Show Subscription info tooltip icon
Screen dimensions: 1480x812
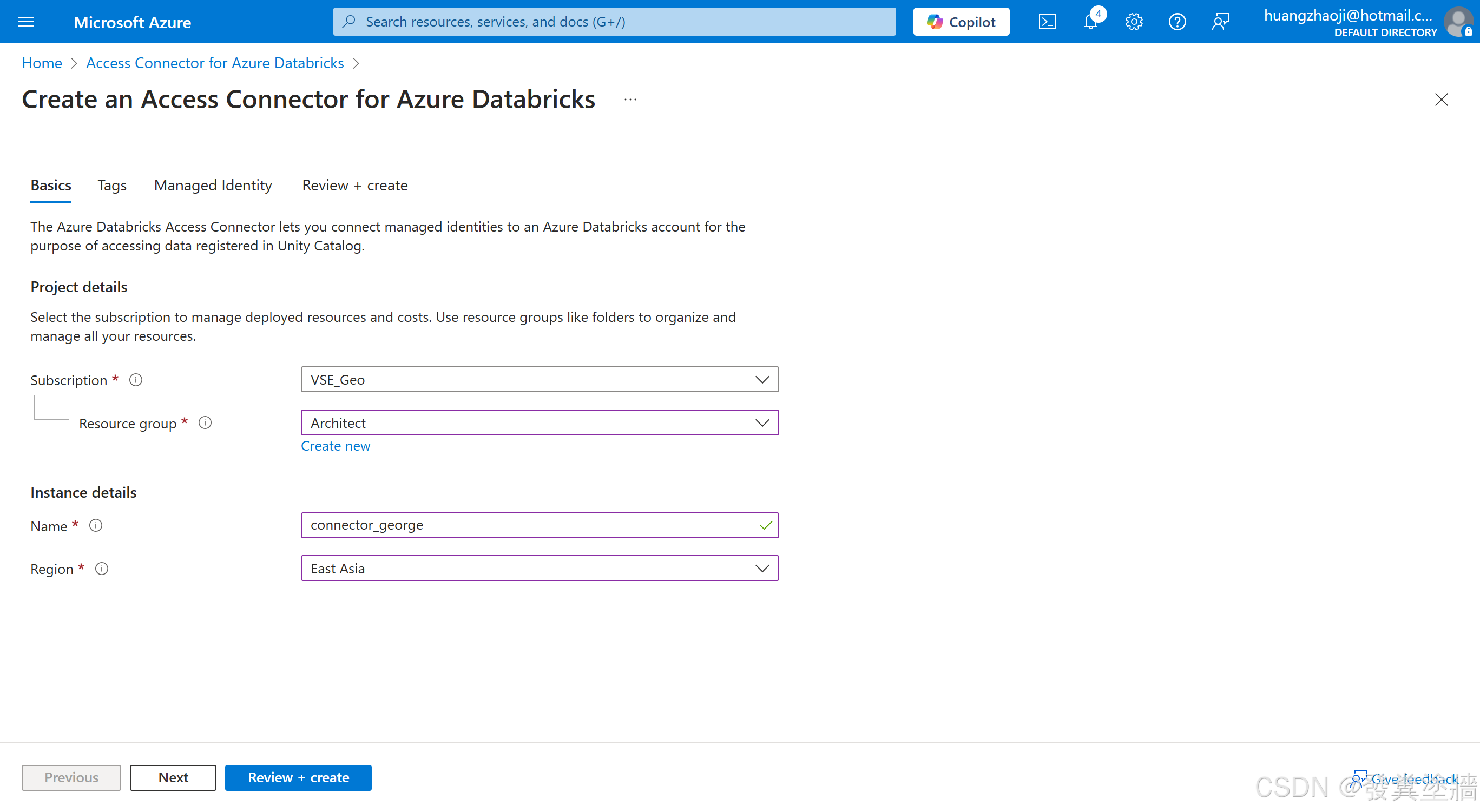pos(136,380)
